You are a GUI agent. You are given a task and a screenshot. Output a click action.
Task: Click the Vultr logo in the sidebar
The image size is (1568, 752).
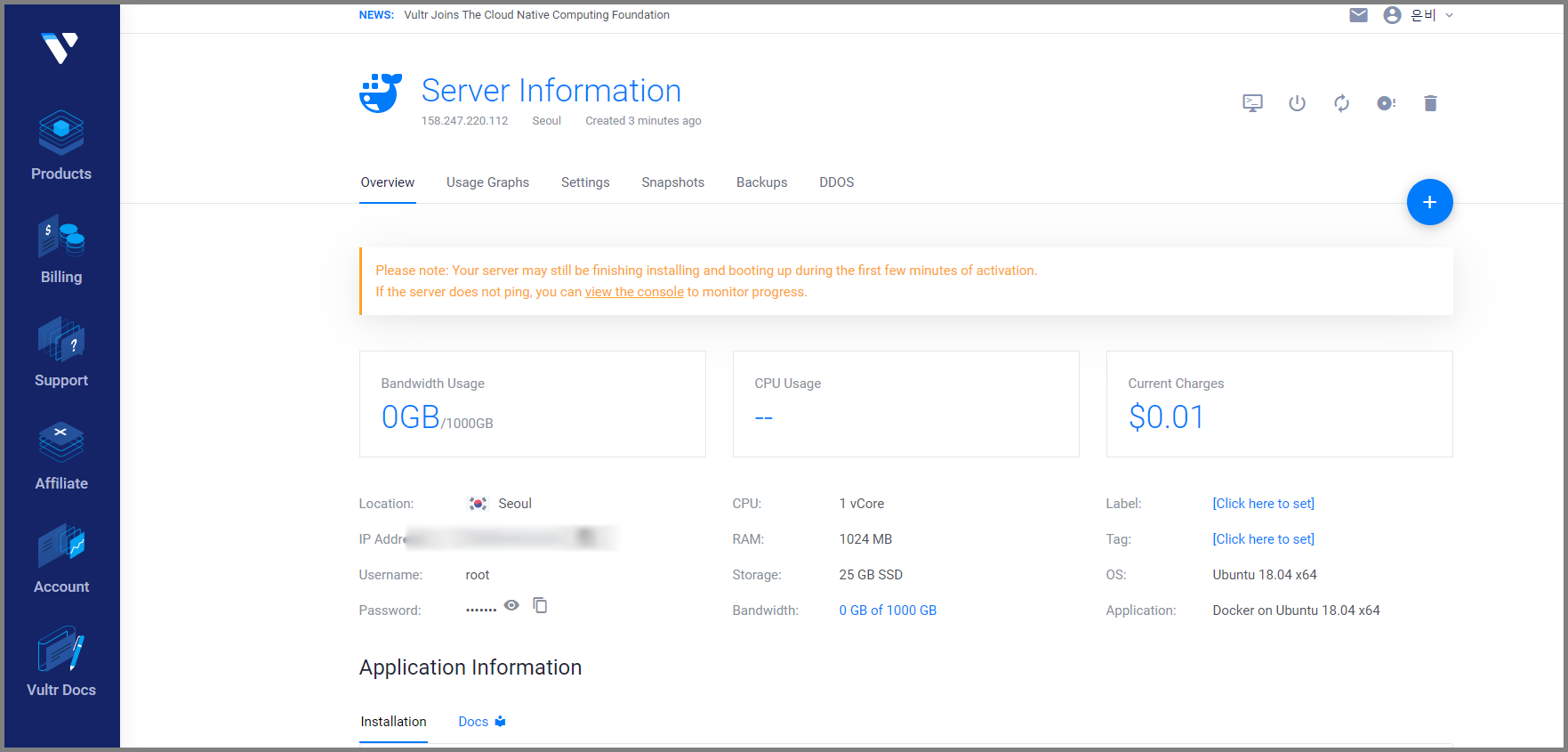[60, 48]
